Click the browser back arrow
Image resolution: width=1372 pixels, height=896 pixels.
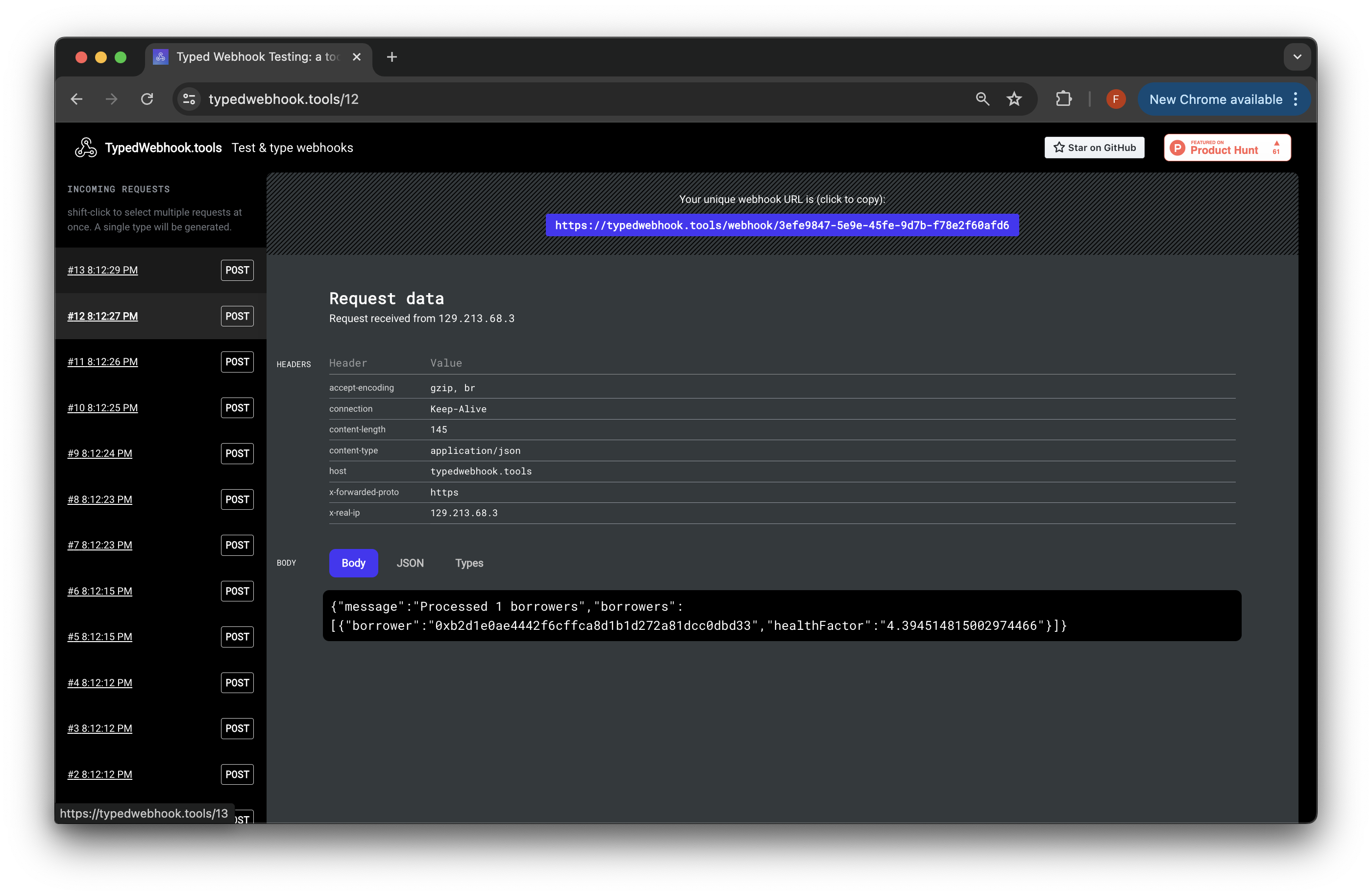[76, 99]
